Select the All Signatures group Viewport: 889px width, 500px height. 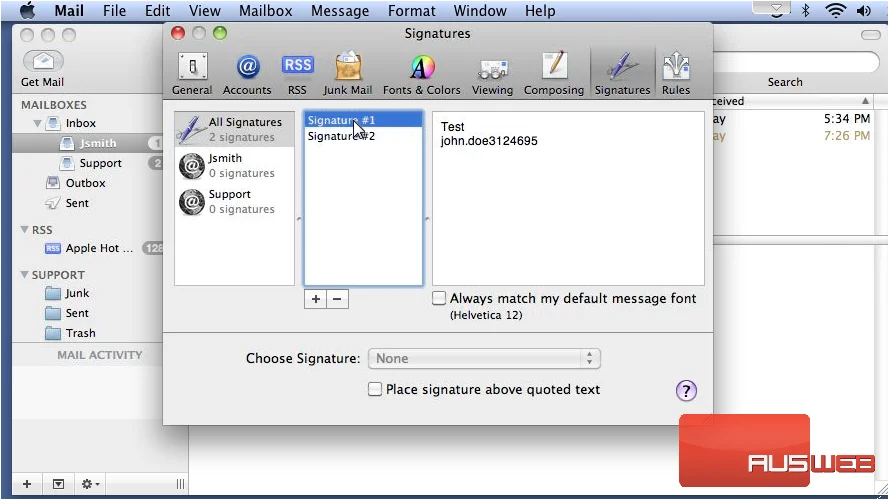[234, 129]
